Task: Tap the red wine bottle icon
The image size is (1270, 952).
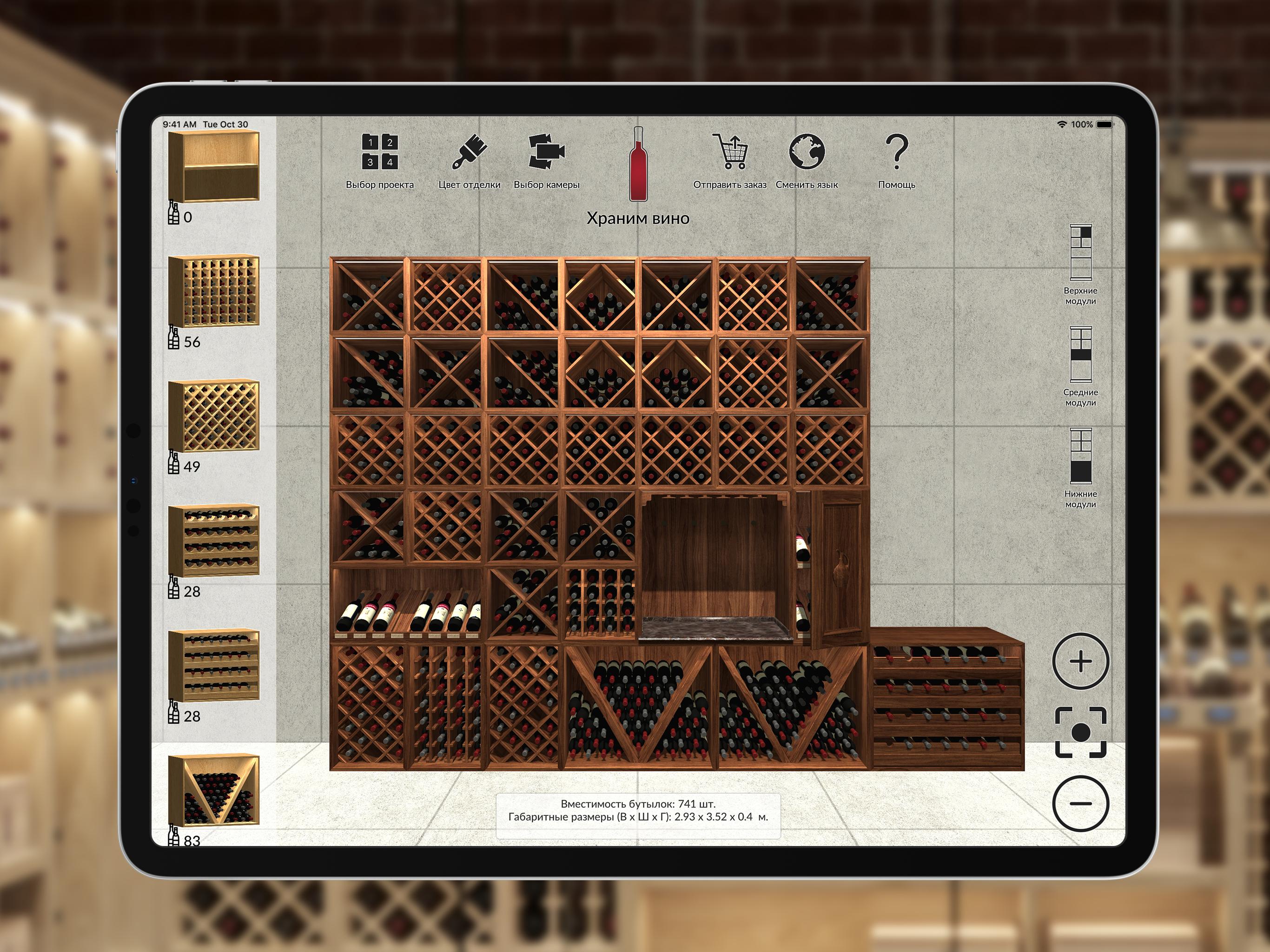Action: click(x=638, y=164)
